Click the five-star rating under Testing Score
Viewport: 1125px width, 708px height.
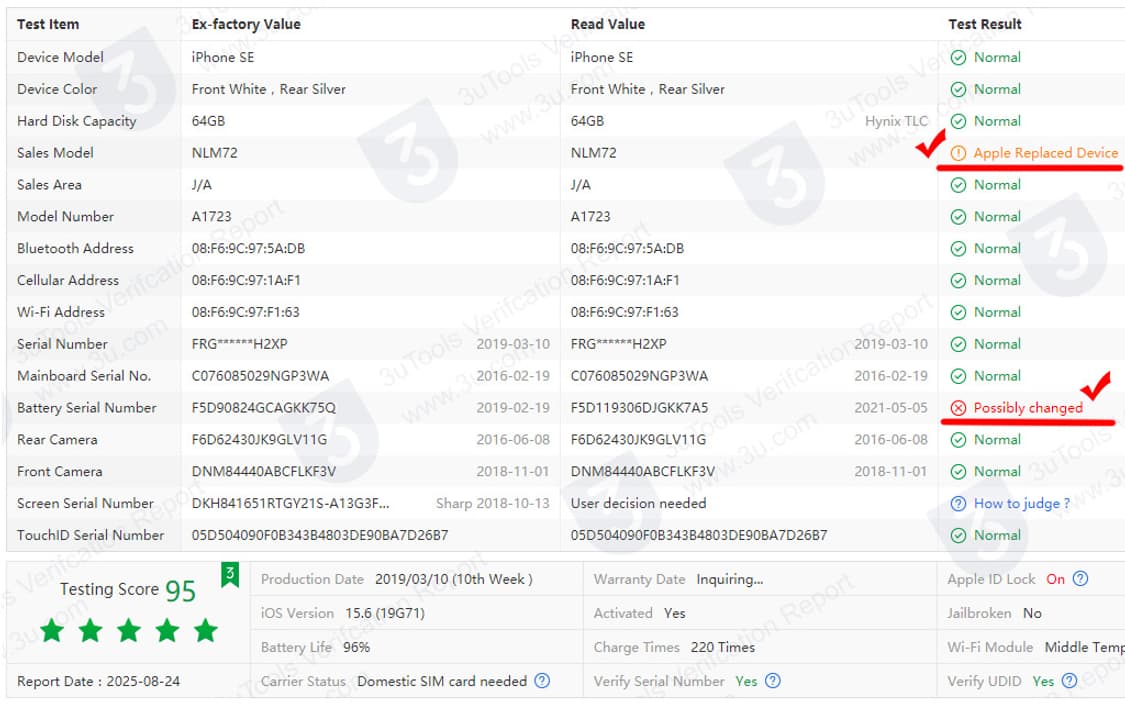pos(129,631)
